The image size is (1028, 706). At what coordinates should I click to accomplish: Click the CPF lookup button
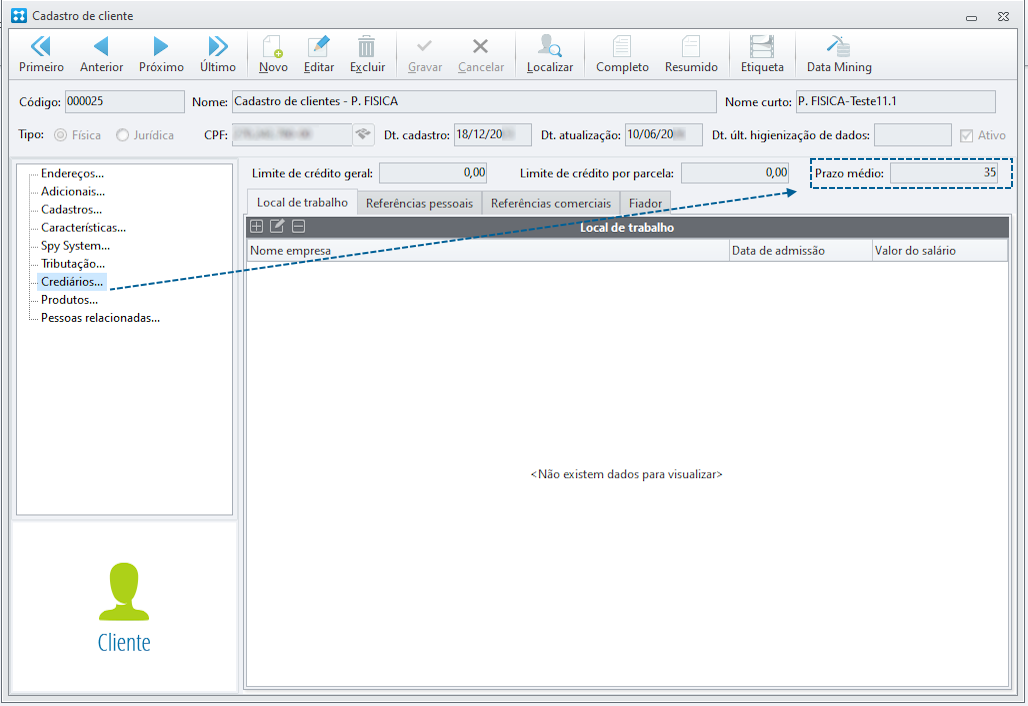click(x=363, y=135)
